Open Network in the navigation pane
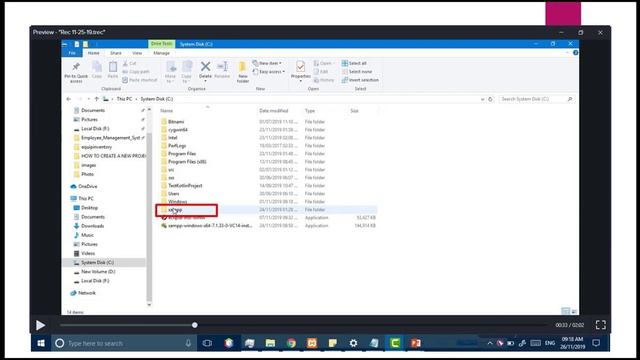Viewport: 640px width, 360px height. tap(87, 293)
